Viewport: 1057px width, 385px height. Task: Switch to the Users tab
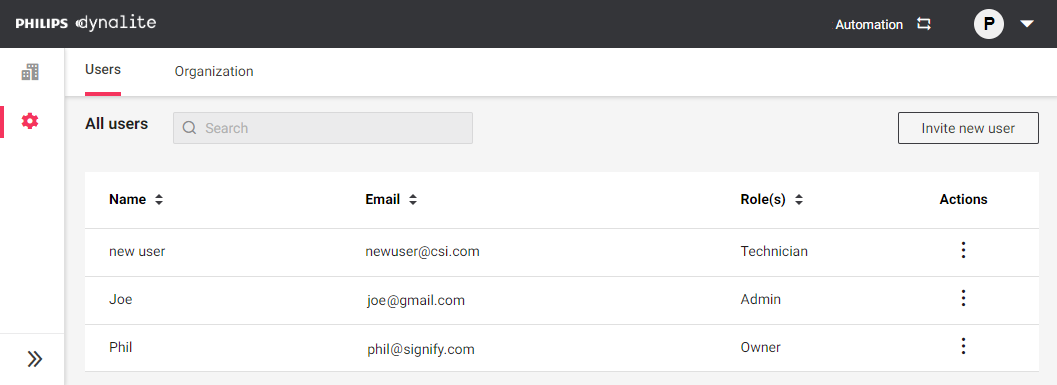point(102,69)
